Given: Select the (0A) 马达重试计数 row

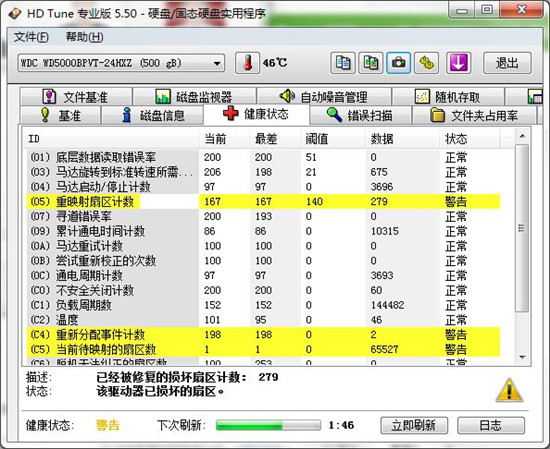Looking at the screenshot, I should click(x=263, y=246).
